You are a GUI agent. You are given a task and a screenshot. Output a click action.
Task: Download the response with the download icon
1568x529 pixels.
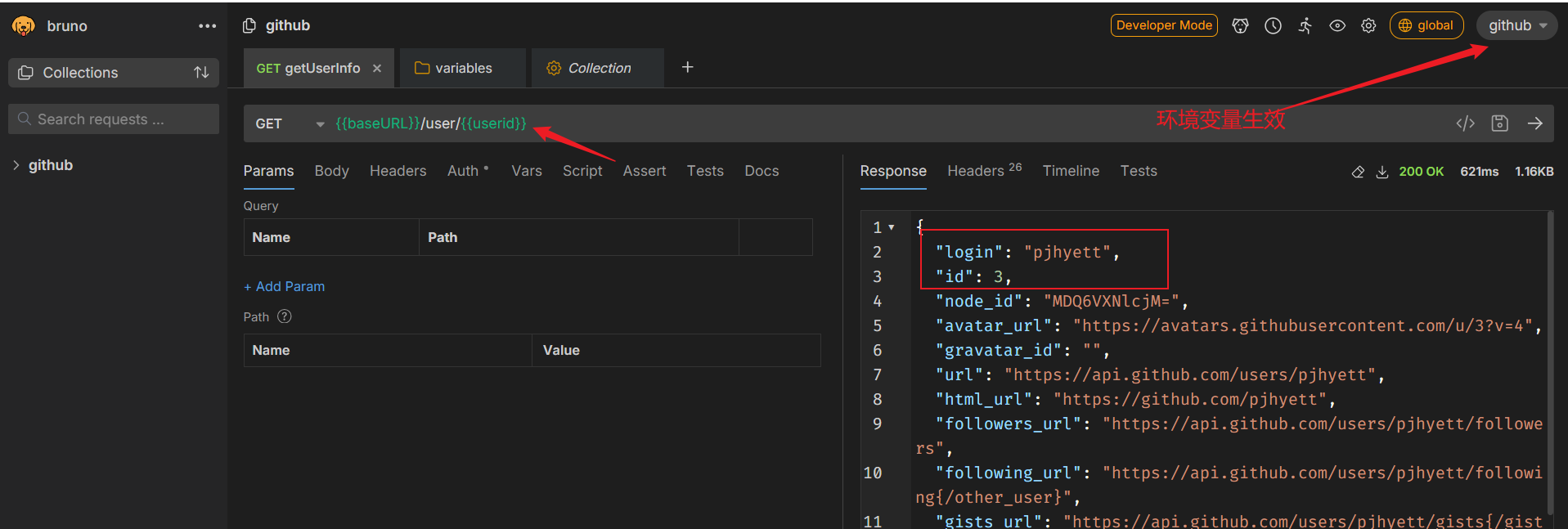(x=1382, y=172)
